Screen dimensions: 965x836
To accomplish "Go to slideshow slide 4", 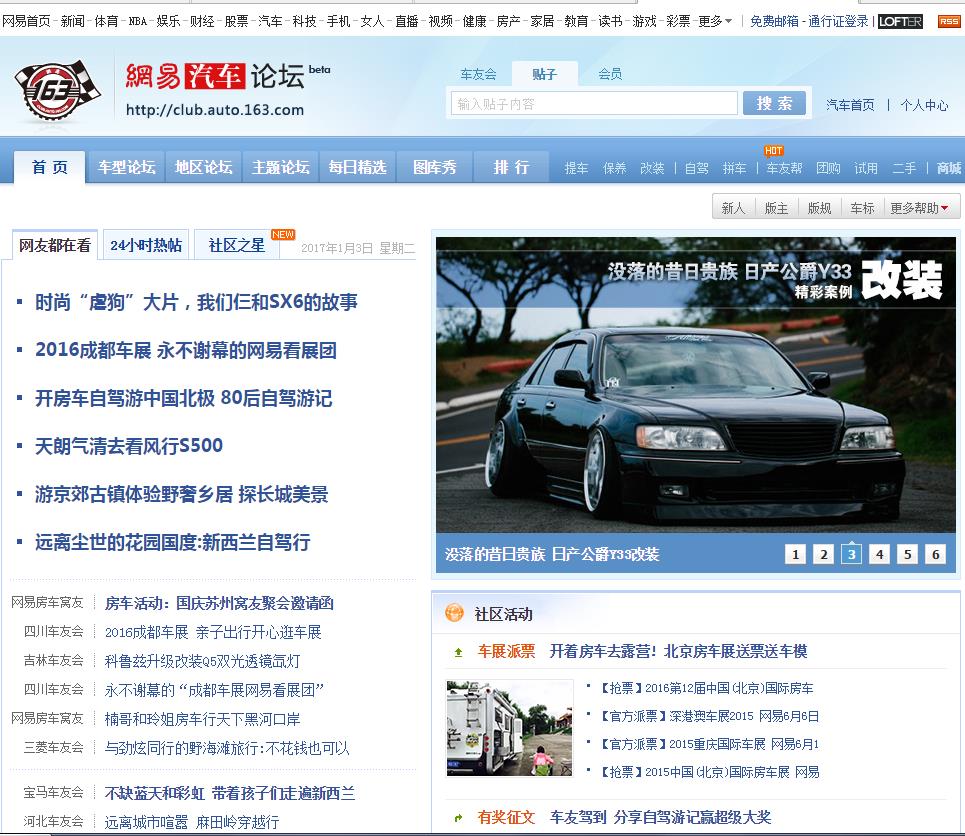I will coord(879,554).
